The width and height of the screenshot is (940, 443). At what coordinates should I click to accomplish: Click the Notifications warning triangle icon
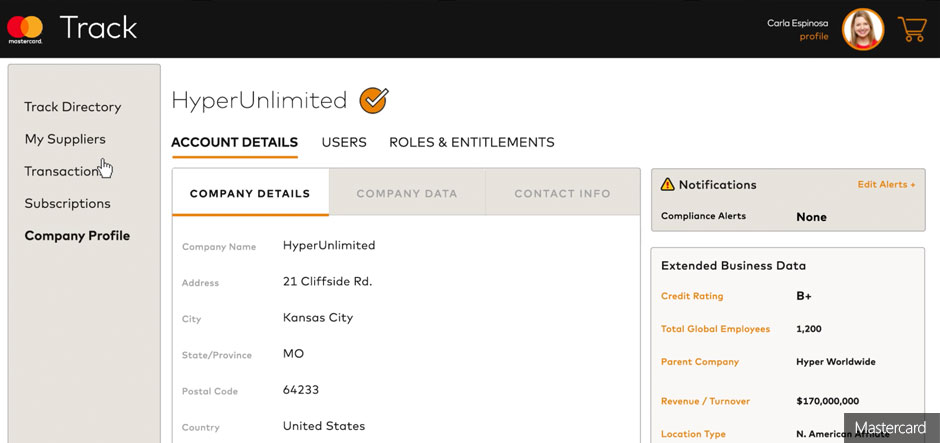click(667, 185)
